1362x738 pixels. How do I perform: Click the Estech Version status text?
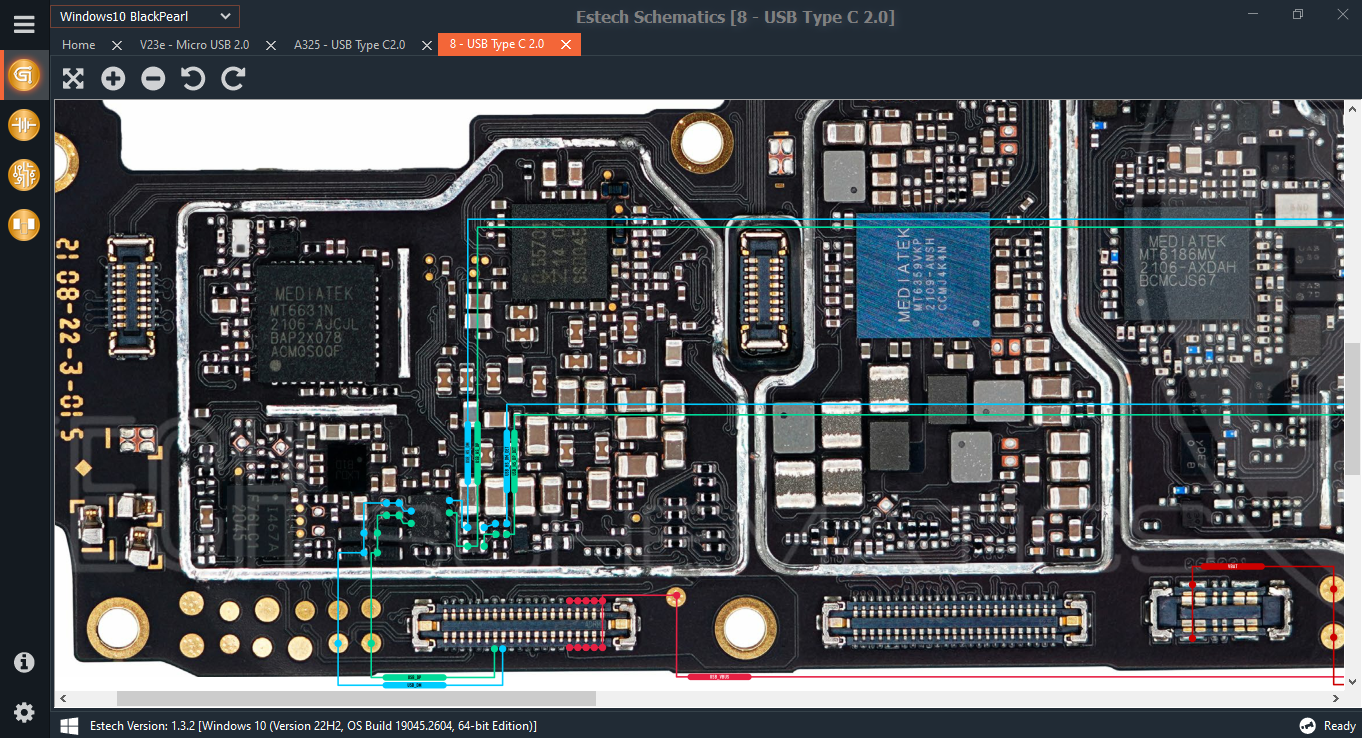tap(313, 726)
